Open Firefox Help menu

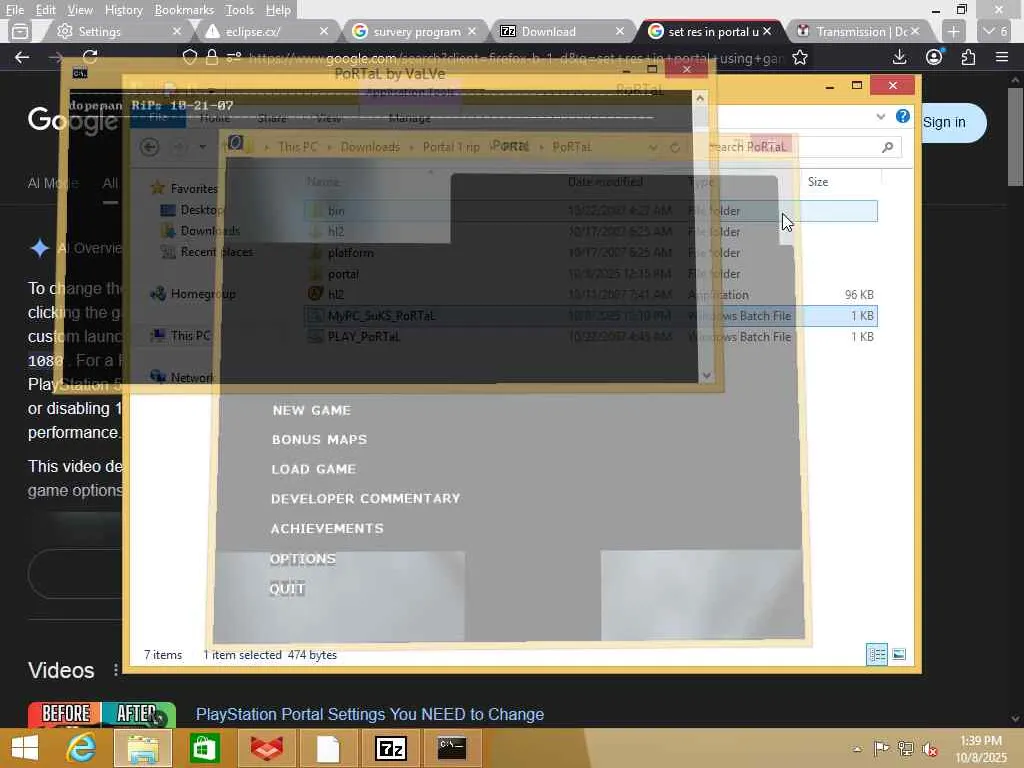[x=278, y=10]
